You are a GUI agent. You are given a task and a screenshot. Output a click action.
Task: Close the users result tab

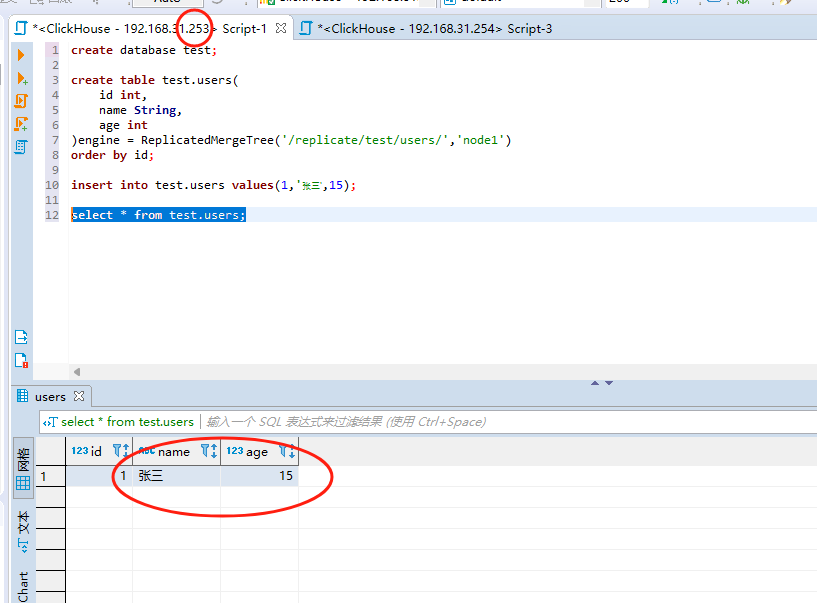(x=79, y=397)
